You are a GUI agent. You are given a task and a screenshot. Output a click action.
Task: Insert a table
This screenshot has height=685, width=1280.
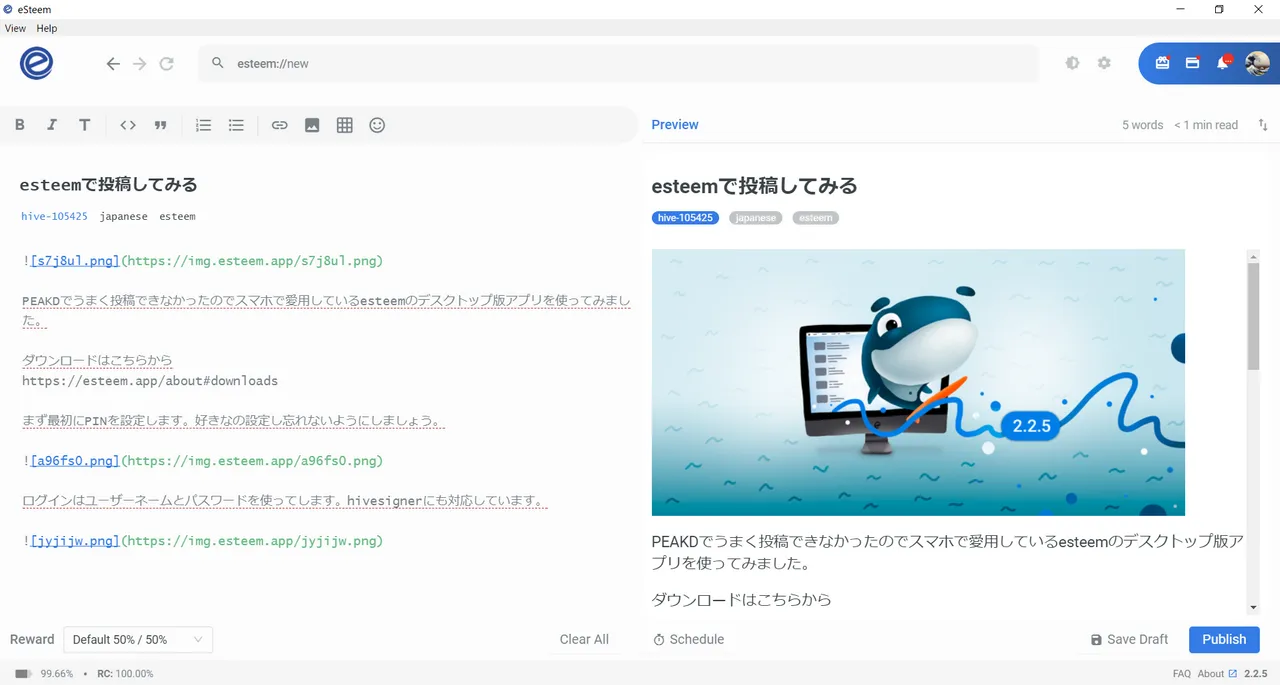(x=345, y=125)
